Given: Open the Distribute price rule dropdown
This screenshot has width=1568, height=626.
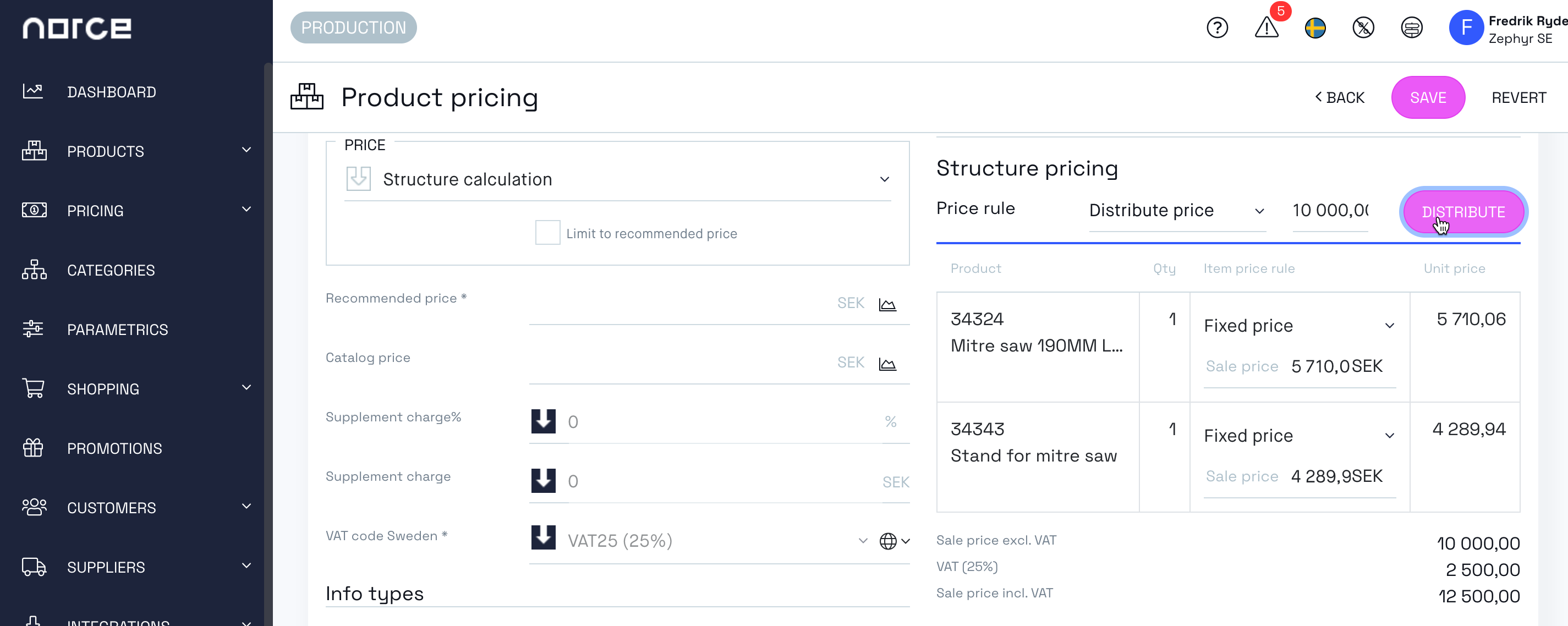Looking at the screenshot, I should pos(1176,211).
